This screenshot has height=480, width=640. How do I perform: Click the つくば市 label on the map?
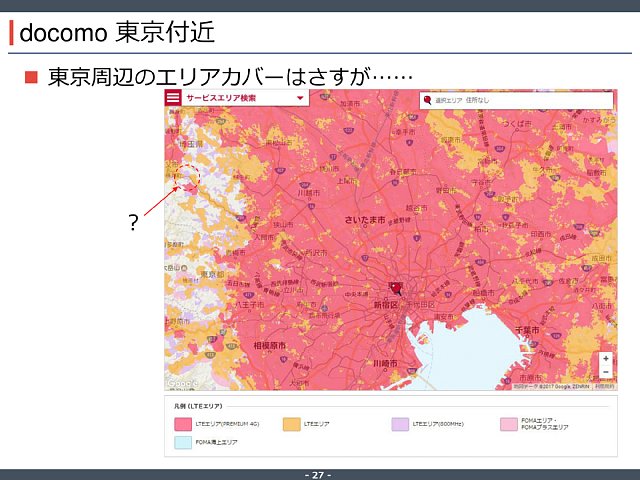point(518,123)
